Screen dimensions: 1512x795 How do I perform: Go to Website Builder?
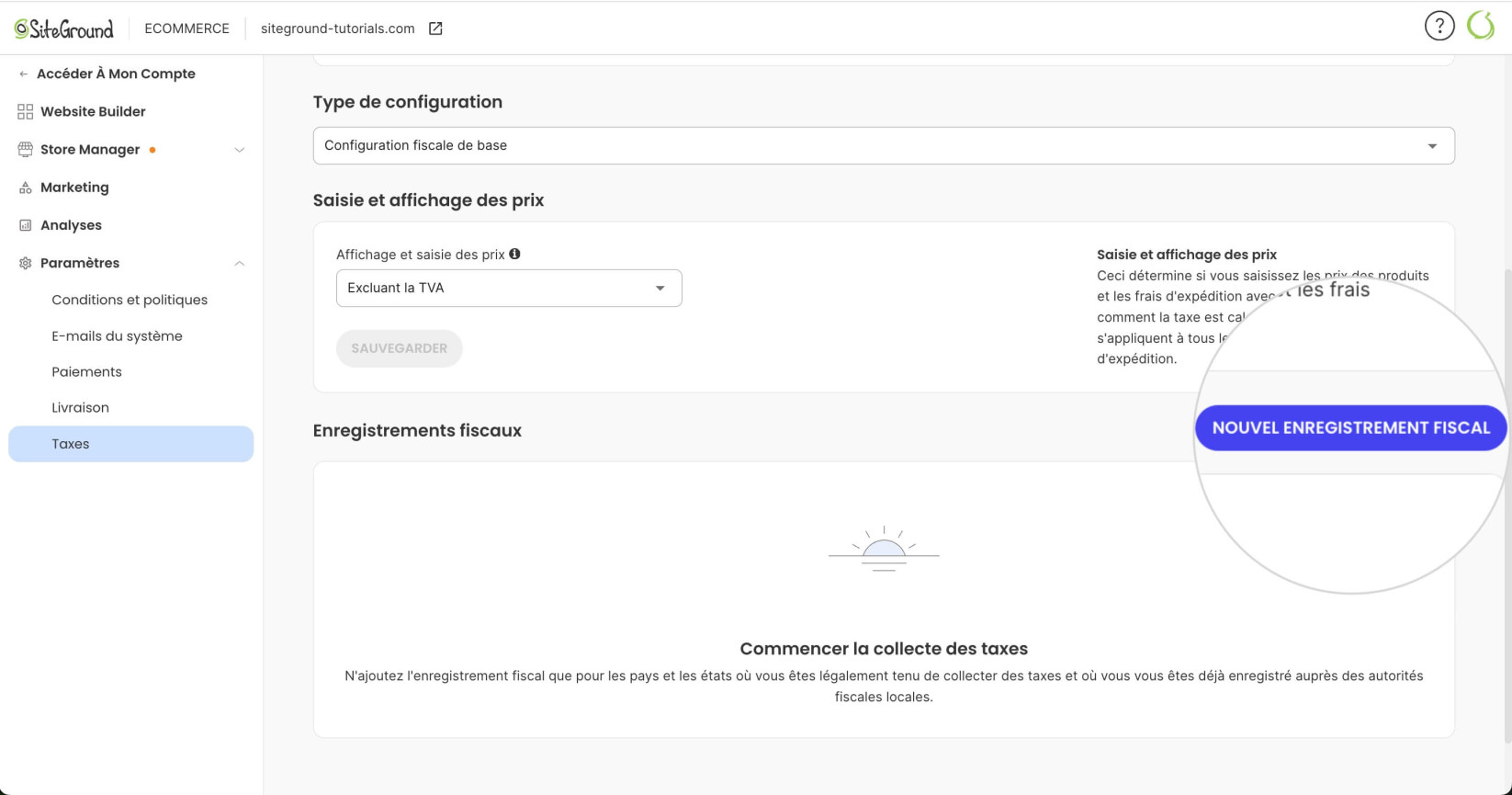pyautogui.click(x=93, y=111)
